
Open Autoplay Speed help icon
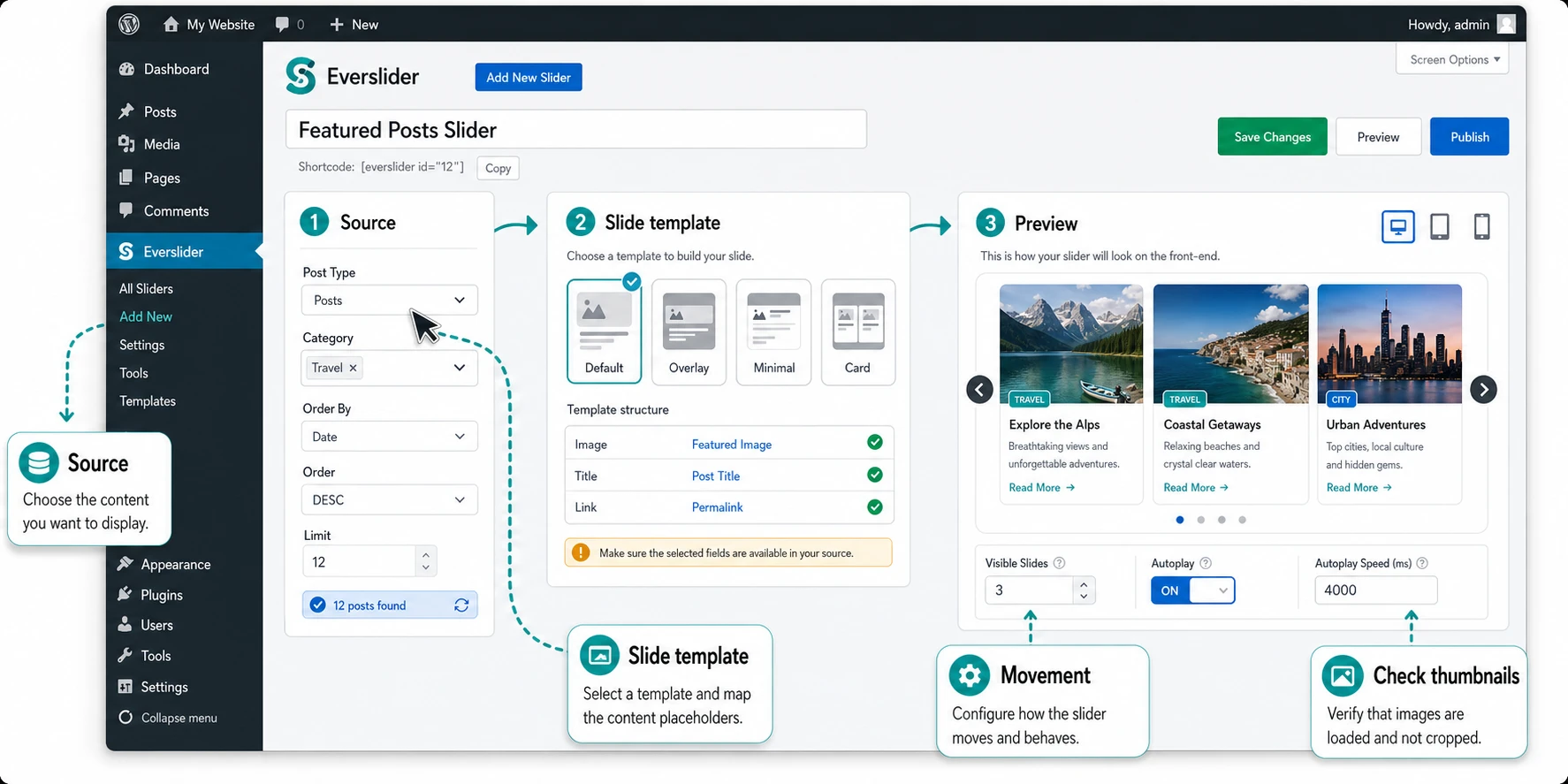tap(1422, 563)
